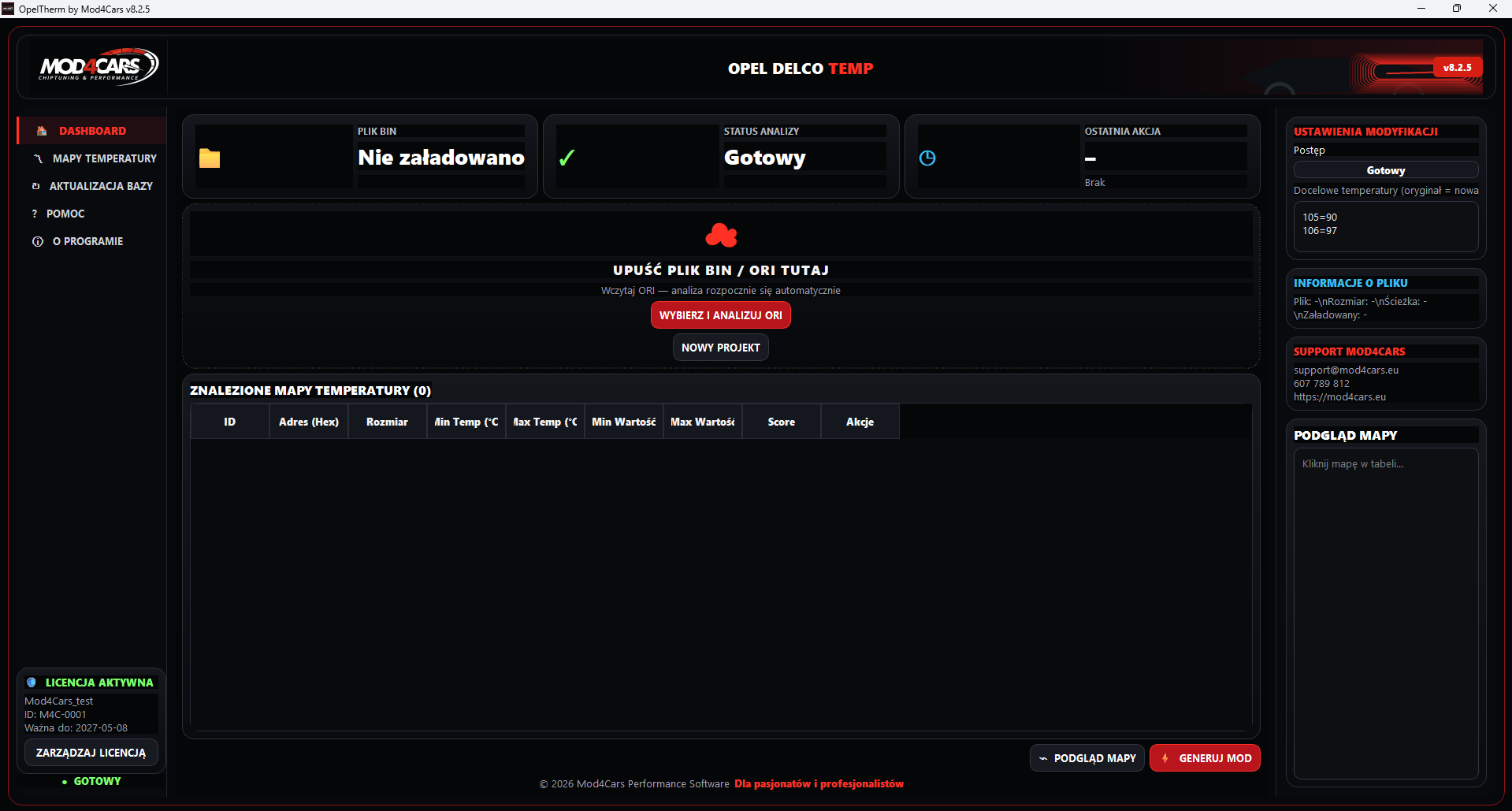Click phone number 607 789 812
The image size is (1512, 811).
[x=1321, y=384]
